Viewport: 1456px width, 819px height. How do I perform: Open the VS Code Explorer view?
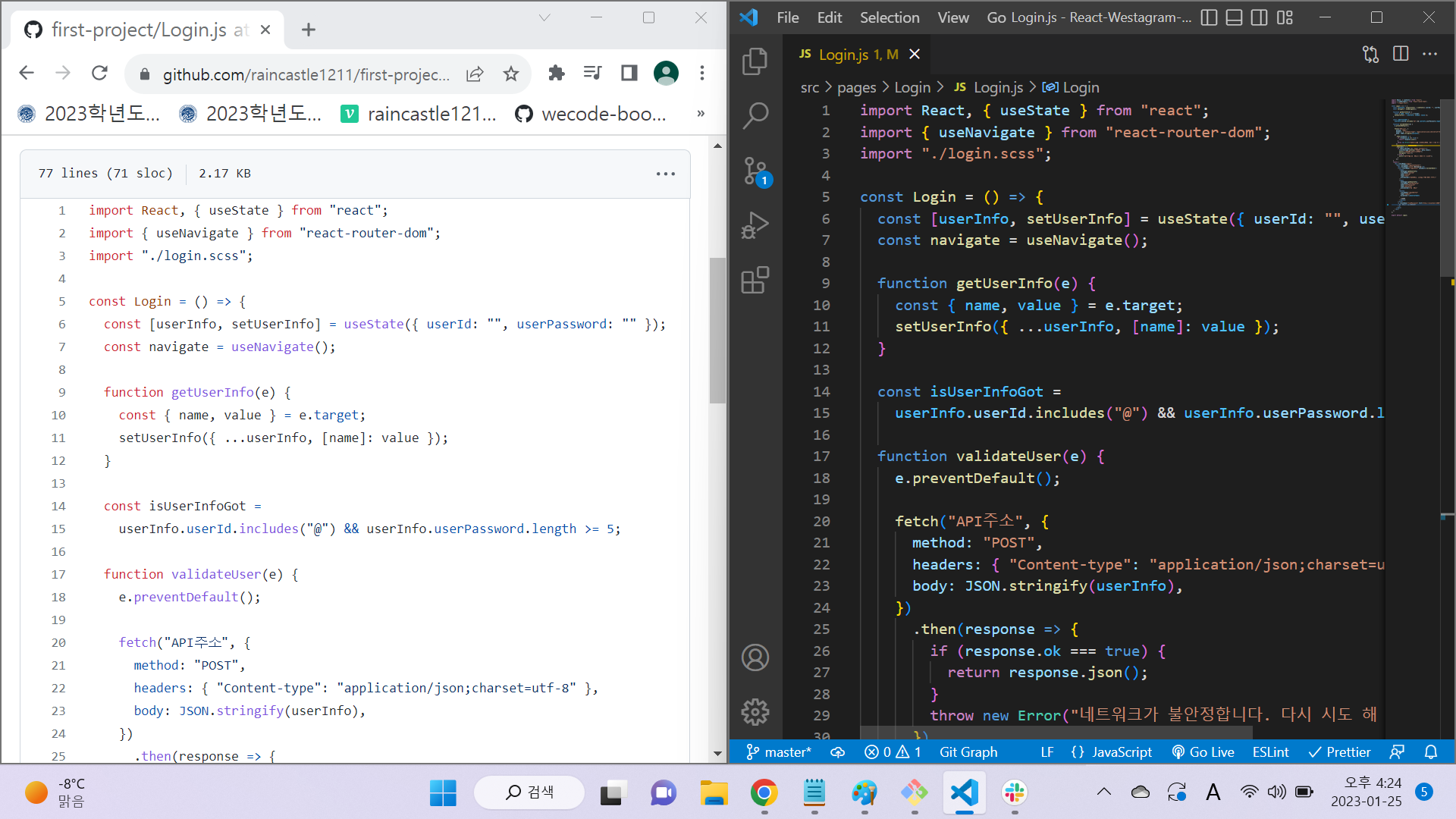click(x=755, y=61)
